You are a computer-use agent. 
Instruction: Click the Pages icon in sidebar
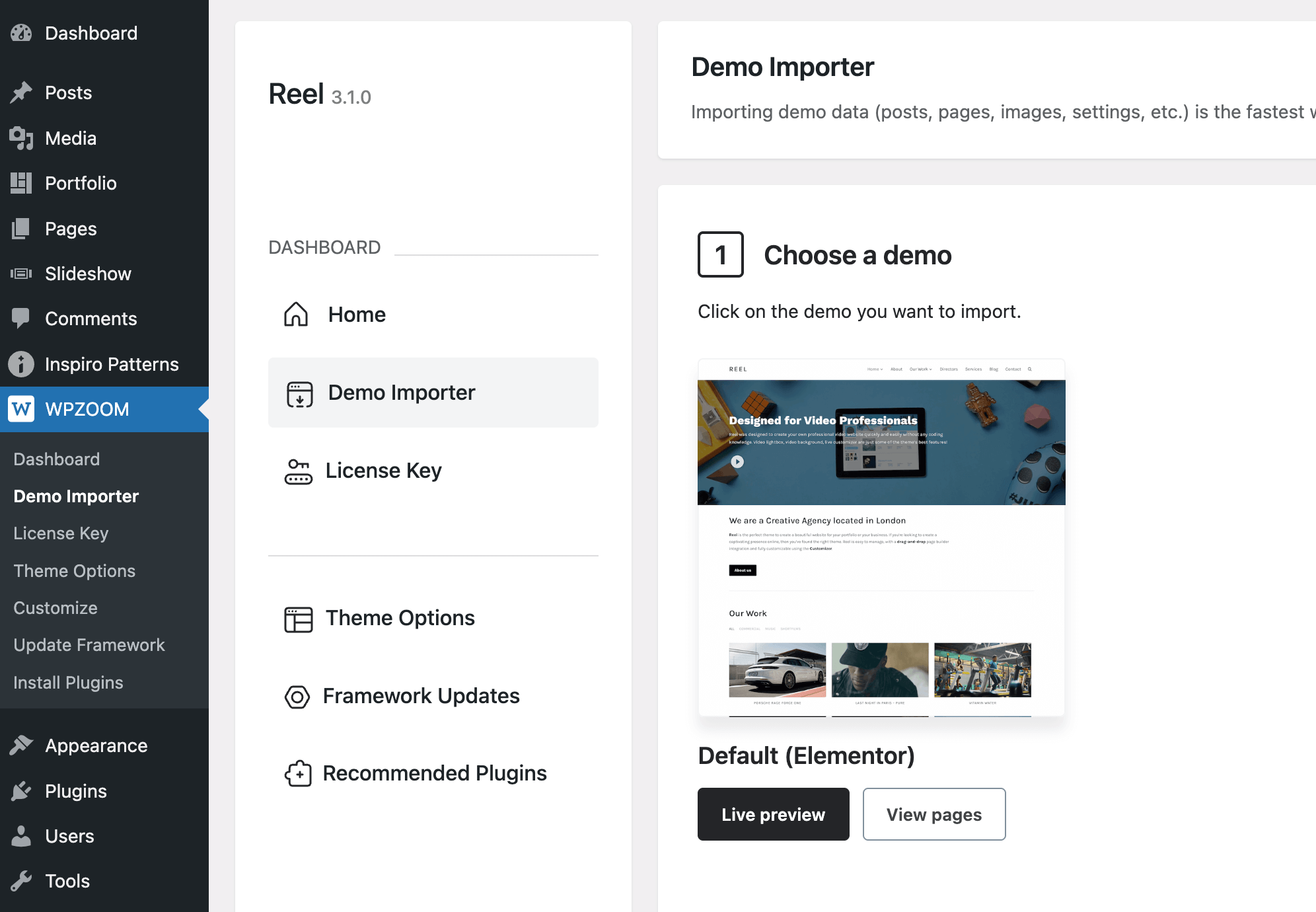click(21, 229)
